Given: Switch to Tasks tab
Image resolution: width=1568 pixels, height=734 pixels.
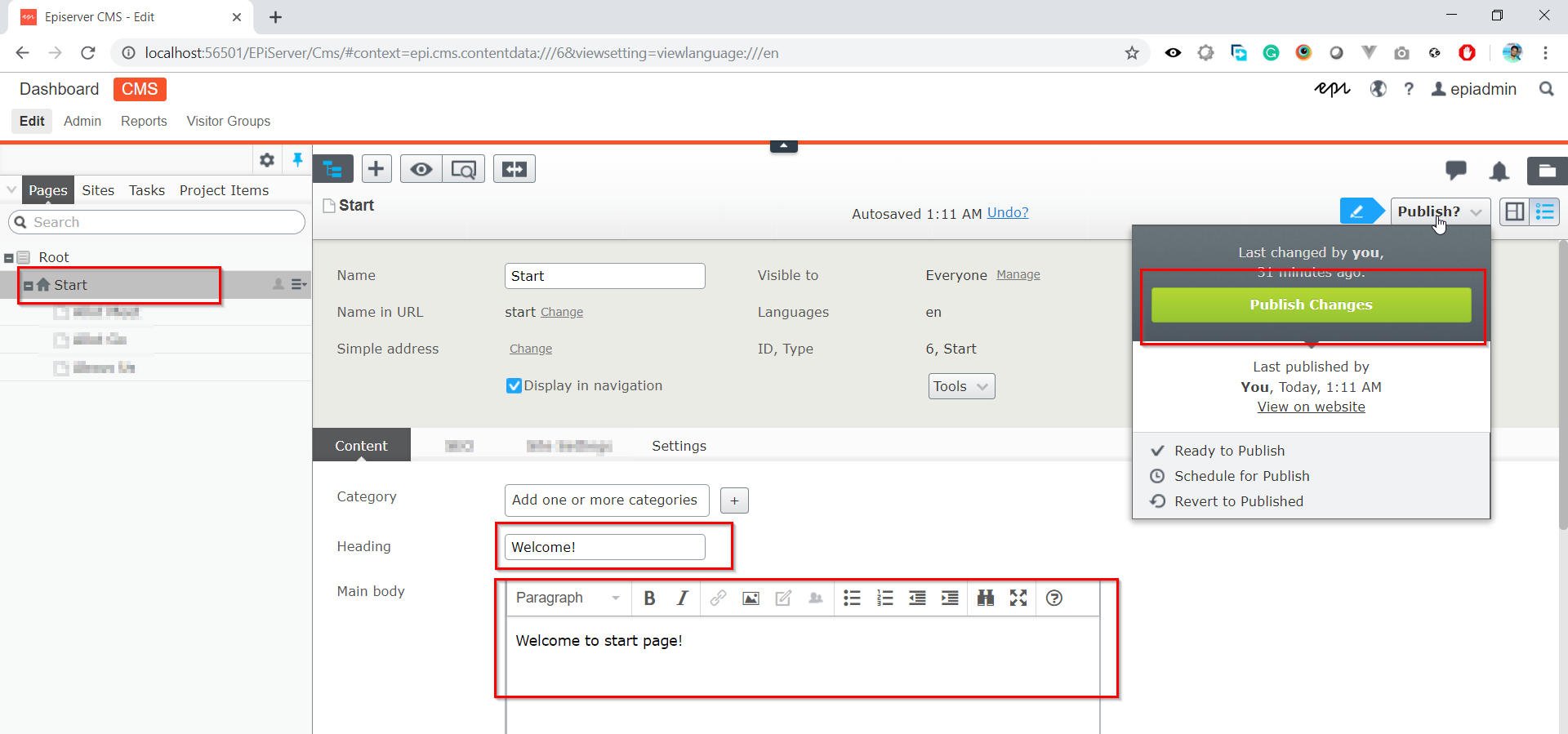Looking at the screenshot, I should point(147,190).
